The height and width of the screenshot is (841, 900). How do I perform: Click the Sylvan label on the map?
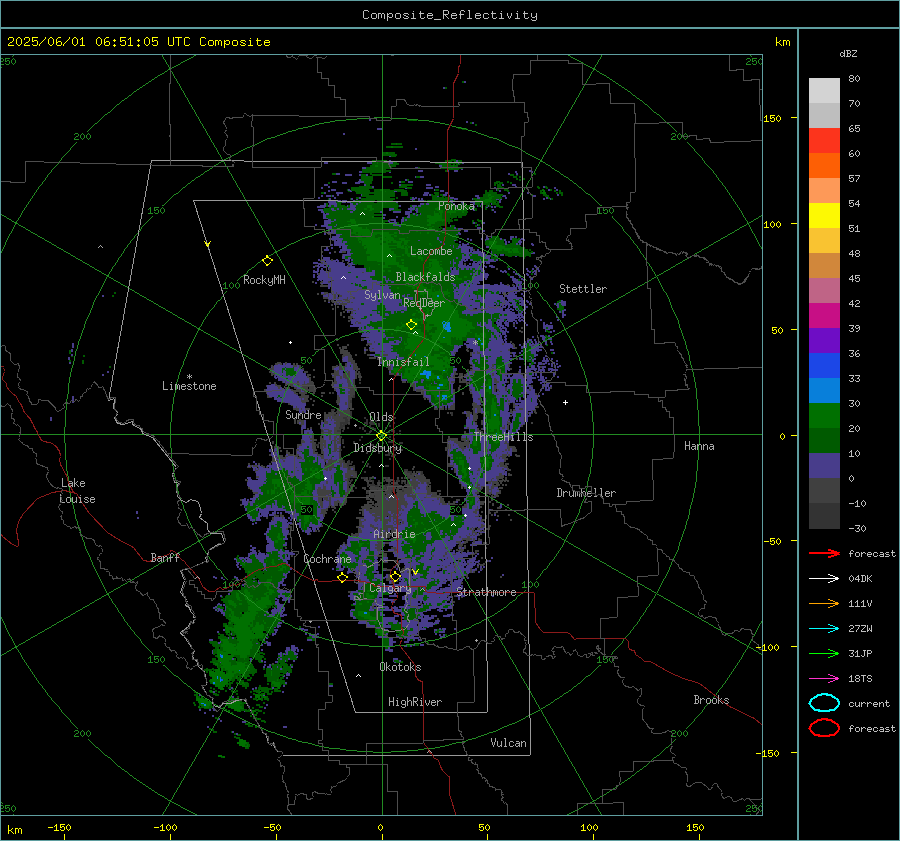click(x=382, y=295)
